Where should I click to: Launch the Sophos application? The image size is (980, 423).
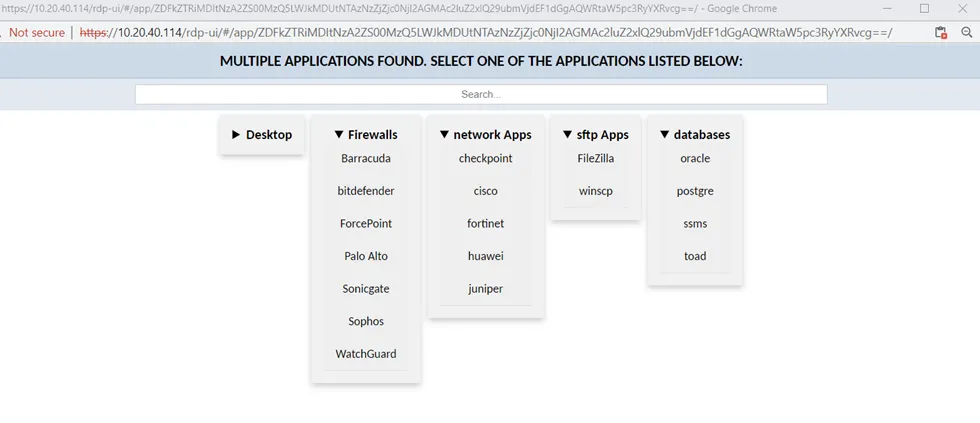tap(366, 321)
